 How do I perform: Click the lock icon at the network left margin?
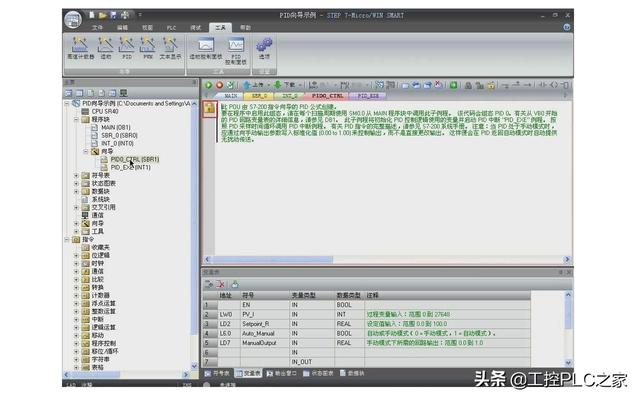tap(209, 109)
